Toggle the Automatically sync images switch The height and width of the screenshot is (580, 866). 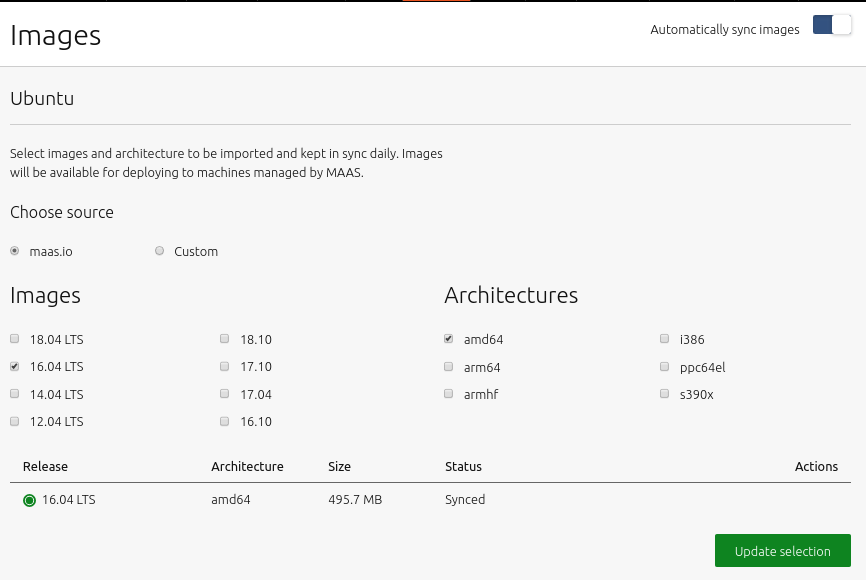click(x=831, y=26)
